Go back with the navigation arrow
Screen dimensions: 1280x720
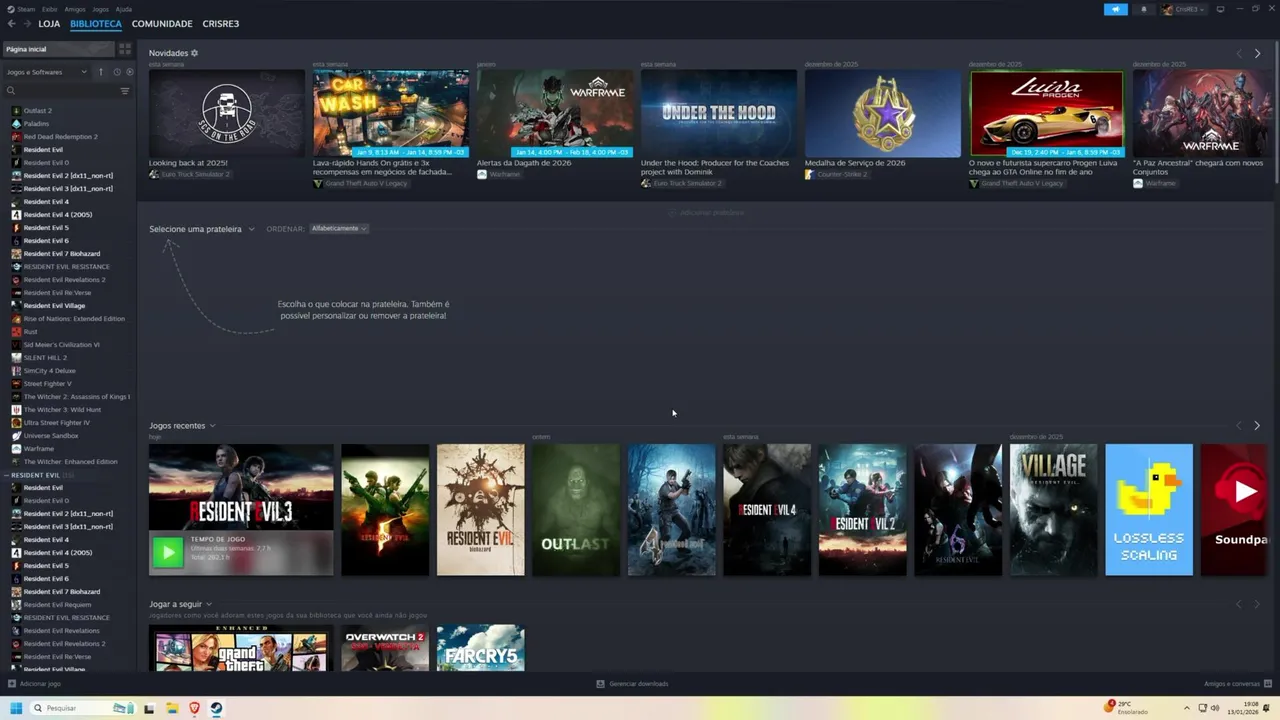pos(11,23)
